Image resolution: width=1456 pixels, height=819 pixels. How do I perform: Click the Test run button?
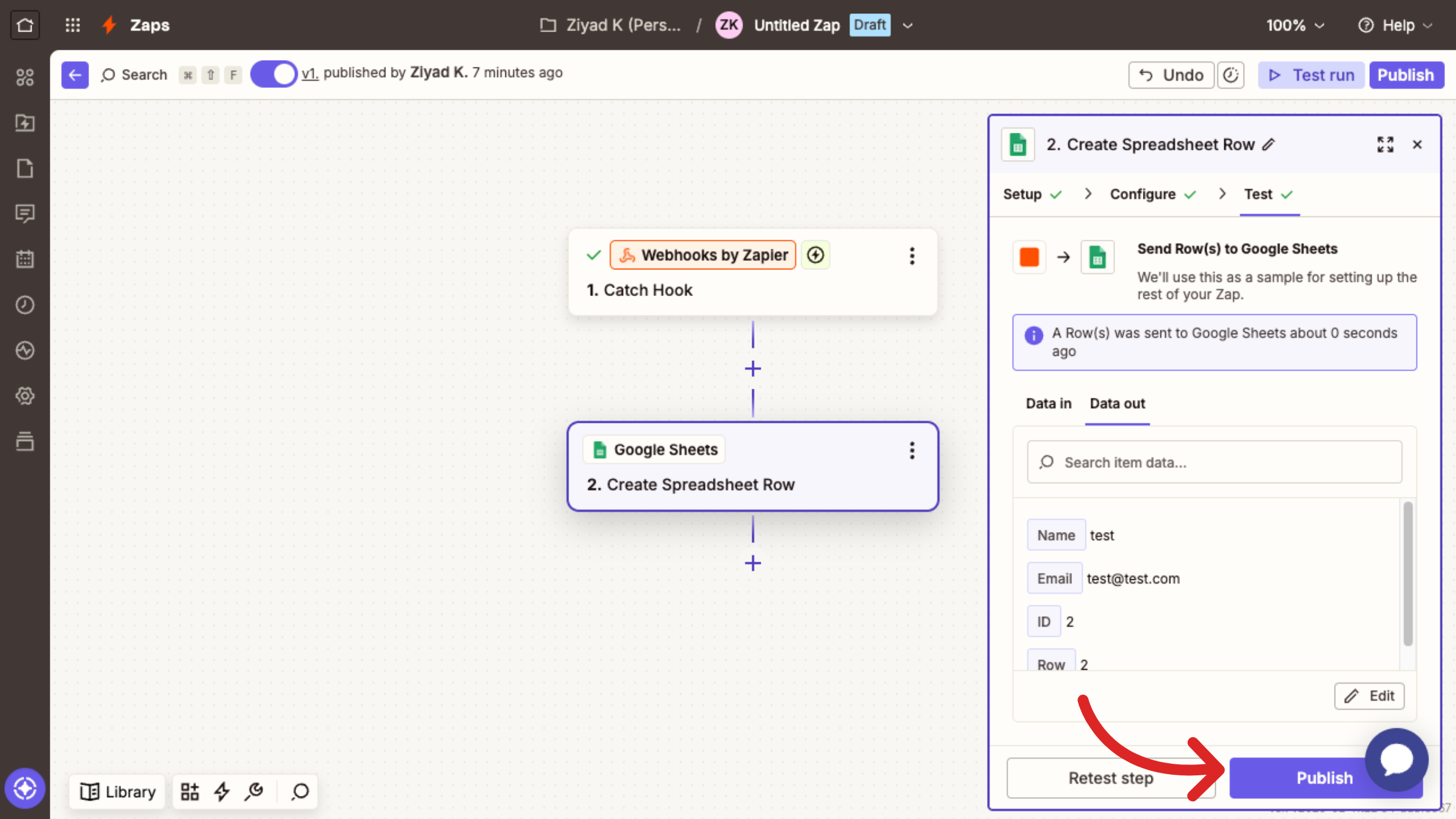pyautogui.click(x=1312, y=75)
